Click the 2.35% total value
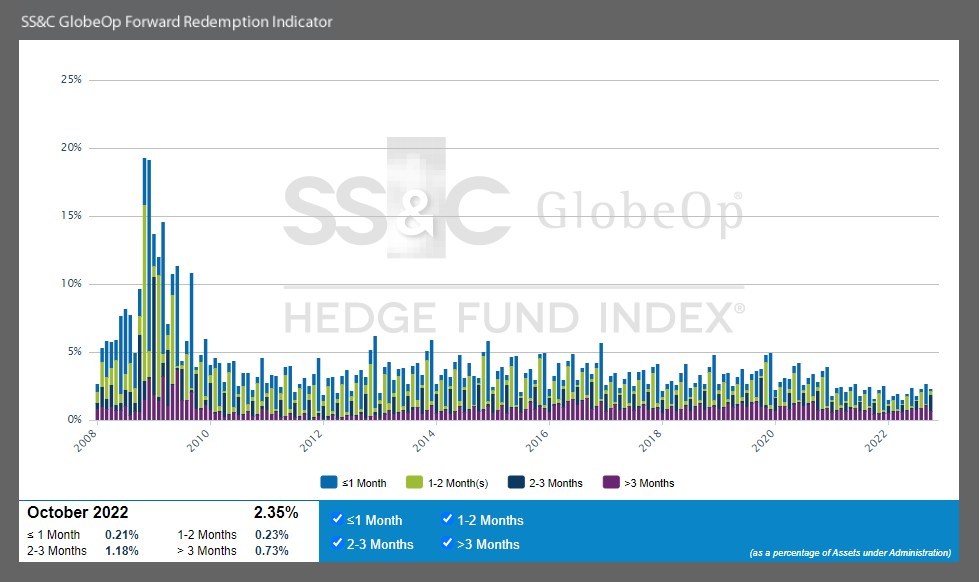This screenshot has width=980, height=582. pos(276,513)
